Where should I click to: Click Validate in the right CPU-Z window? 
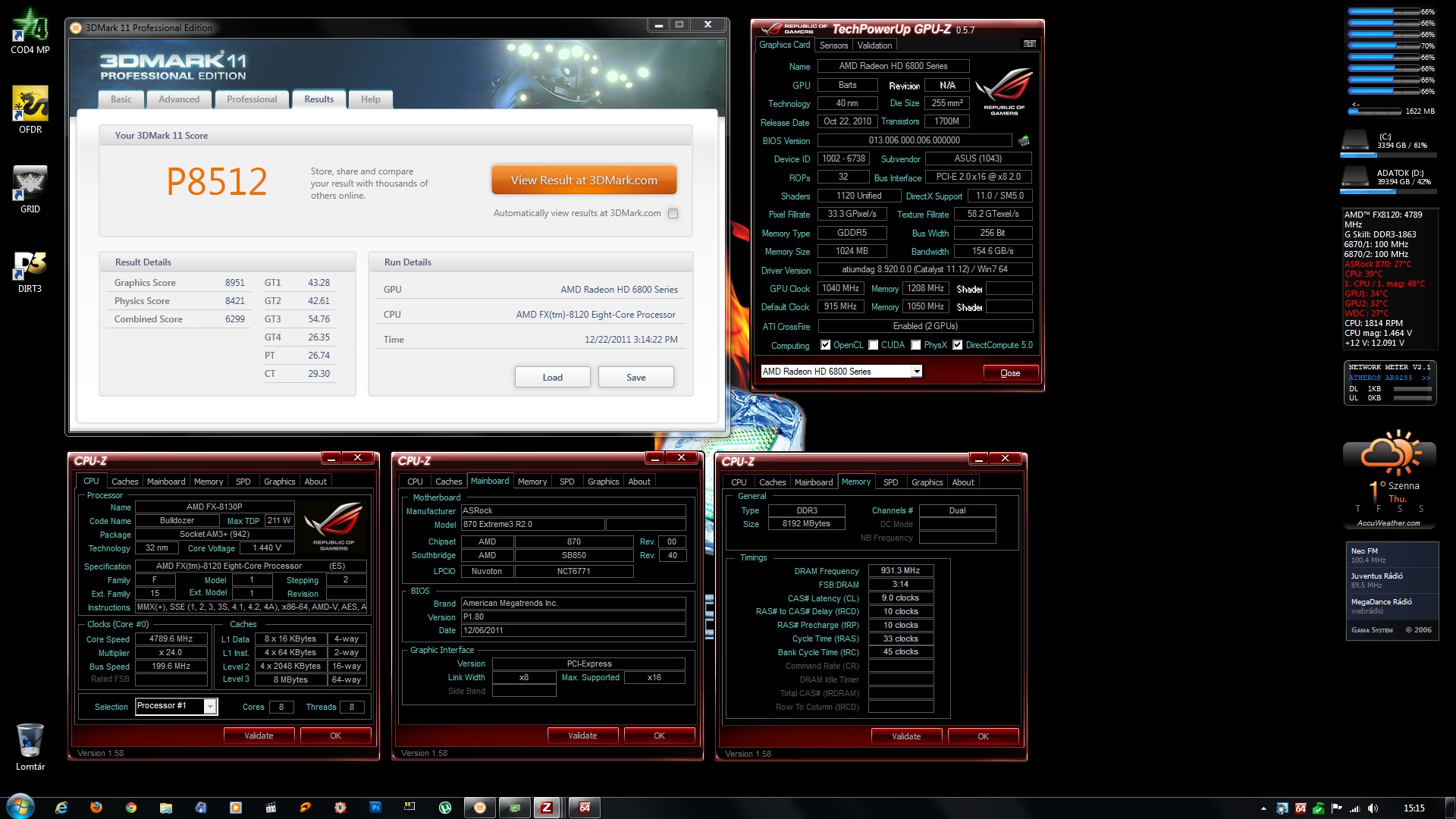pyautogui.click(x=906, y=736)
